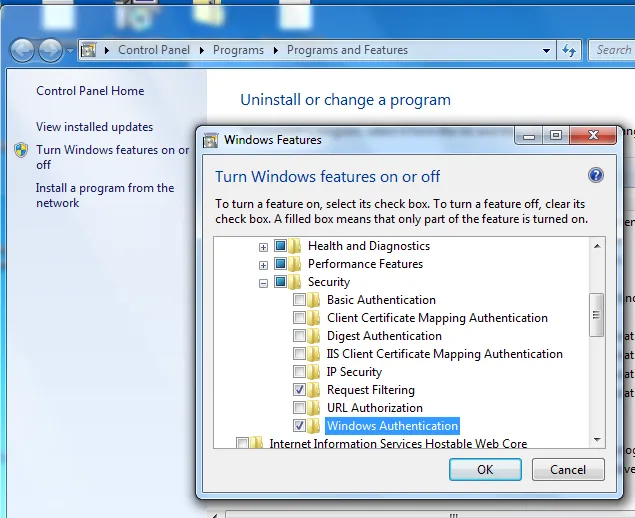Click the Basic Authentication folder icon
Image resolution: width=635 pixels, height=518 pixels.
click(313, 300)
